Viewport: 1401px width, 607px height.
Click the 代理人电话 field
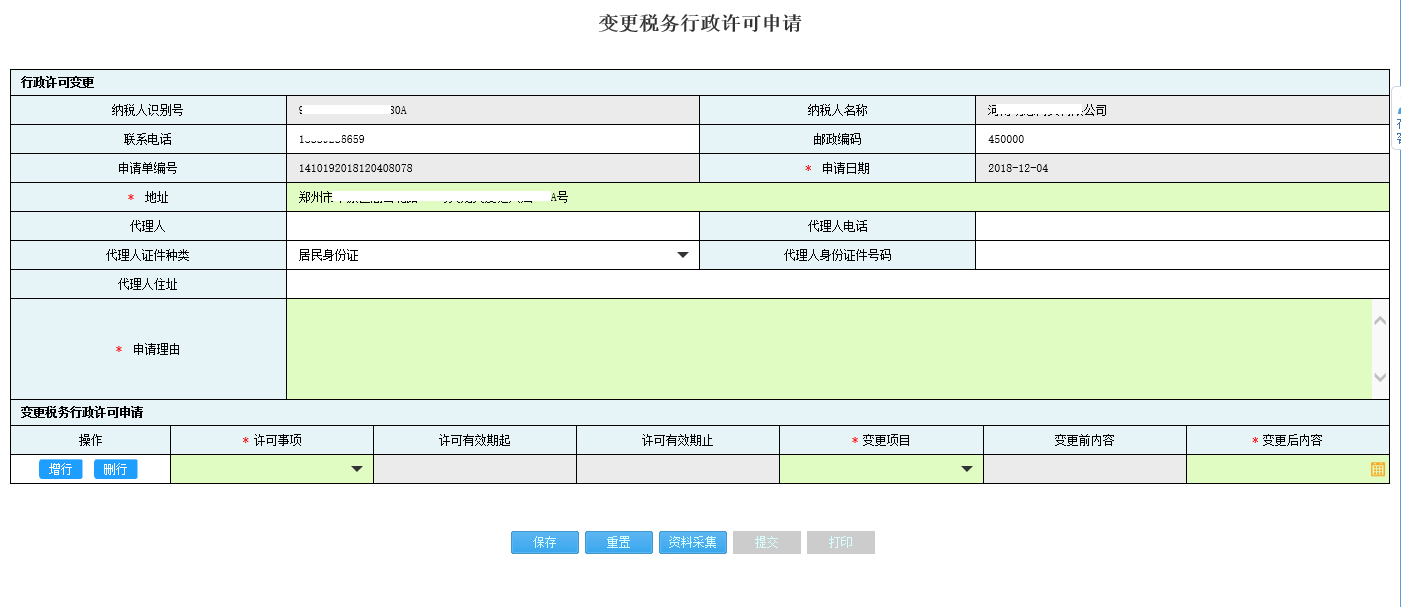[1180, 226]
